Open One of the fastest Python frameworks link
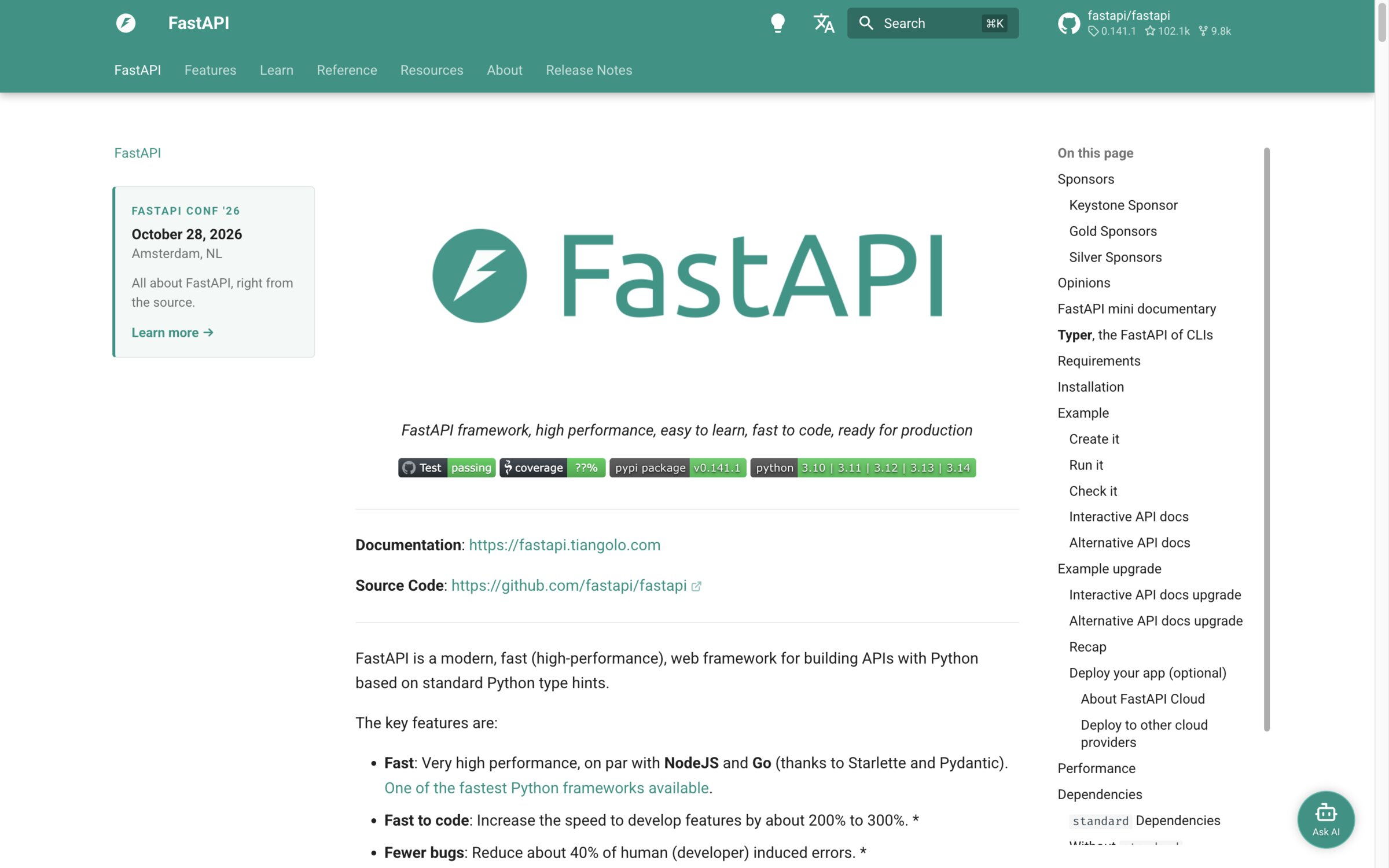The height and width of the screenshot is (868, 1389). (546, 788)
